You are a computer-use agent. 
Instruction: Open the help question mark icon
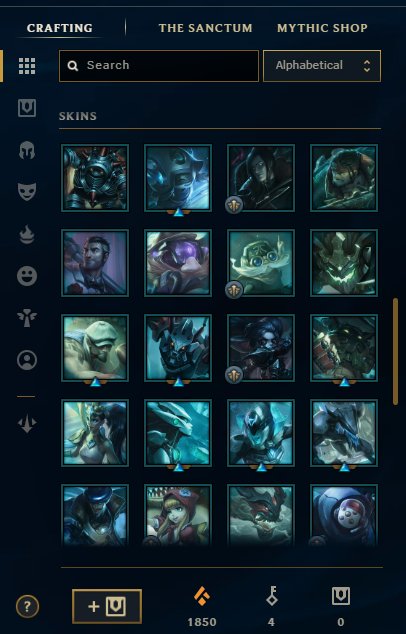click(27, 607)
